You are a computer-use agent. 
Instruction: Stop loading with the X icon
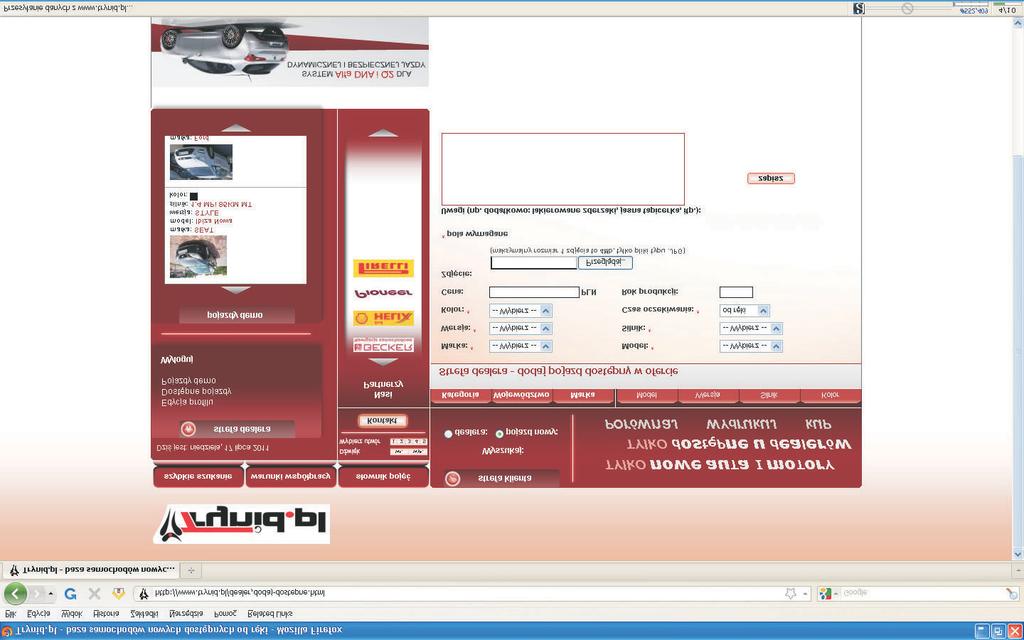pos(94,594)
